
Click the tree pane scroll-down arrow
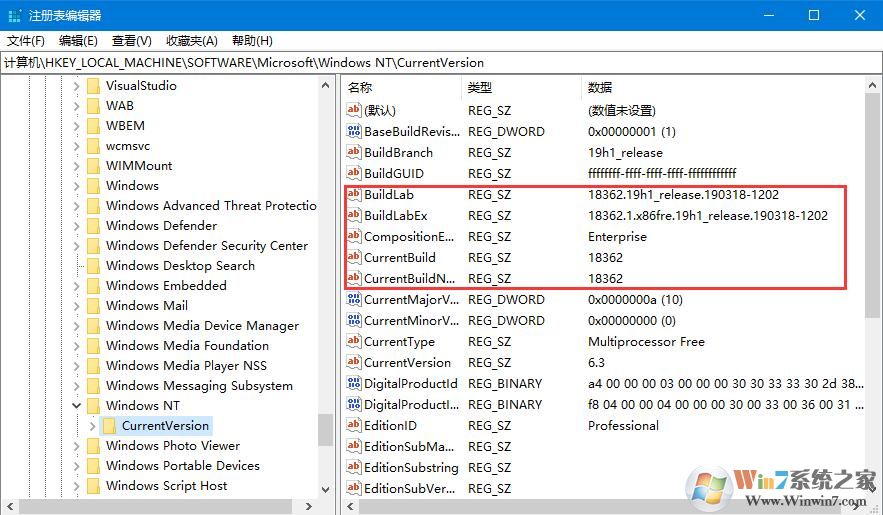point(325,489)
